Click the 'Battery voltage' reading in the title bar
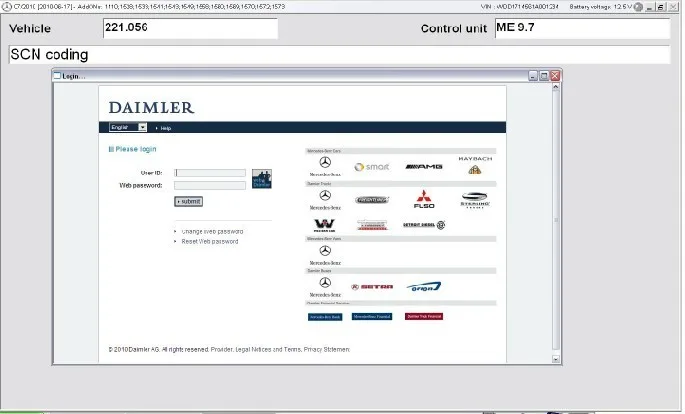This screenshot has width=685, height=414. point(601,7)
